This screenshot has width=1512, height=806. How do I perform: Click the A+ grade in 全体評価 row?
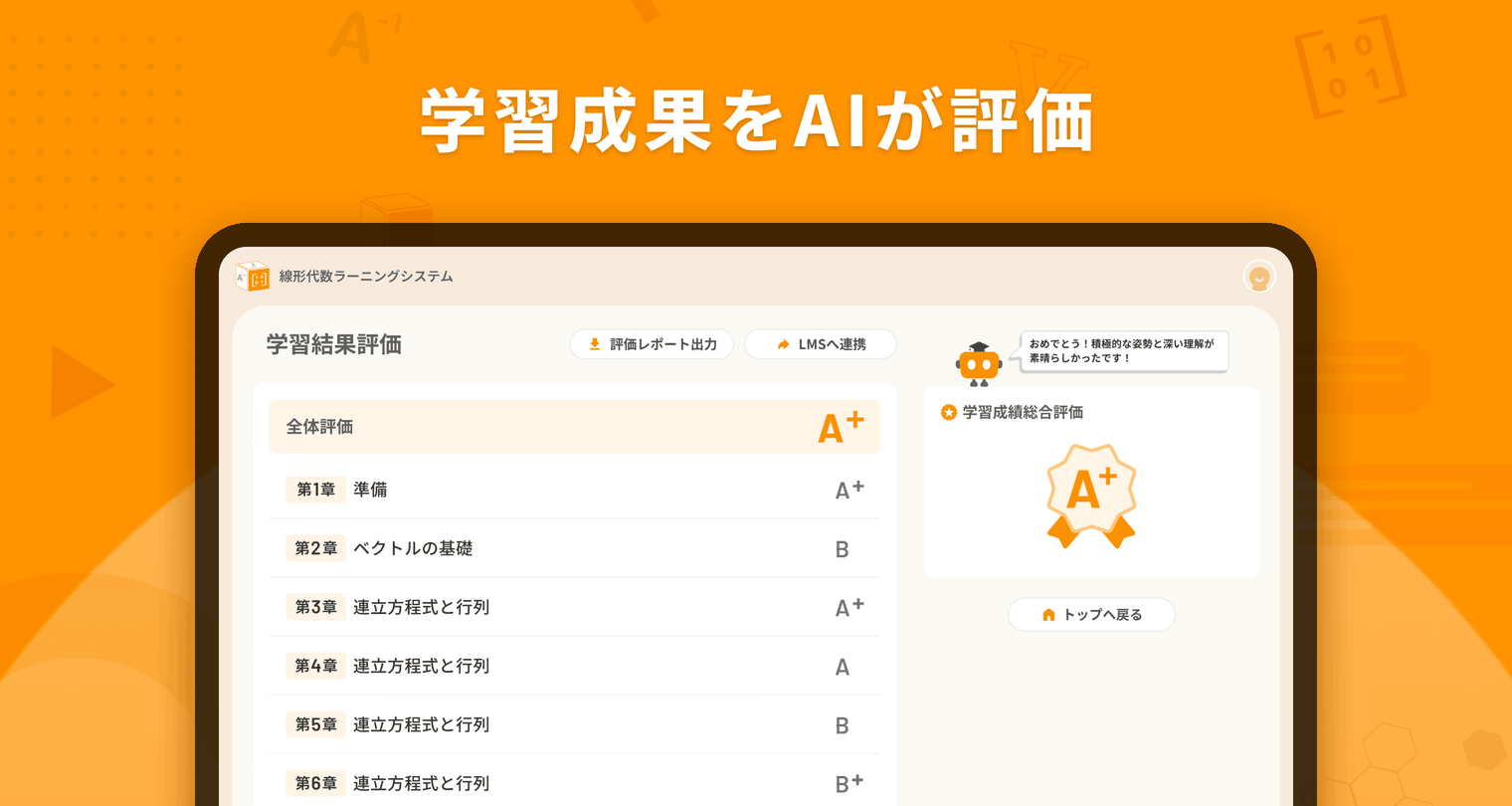point(841,427)
